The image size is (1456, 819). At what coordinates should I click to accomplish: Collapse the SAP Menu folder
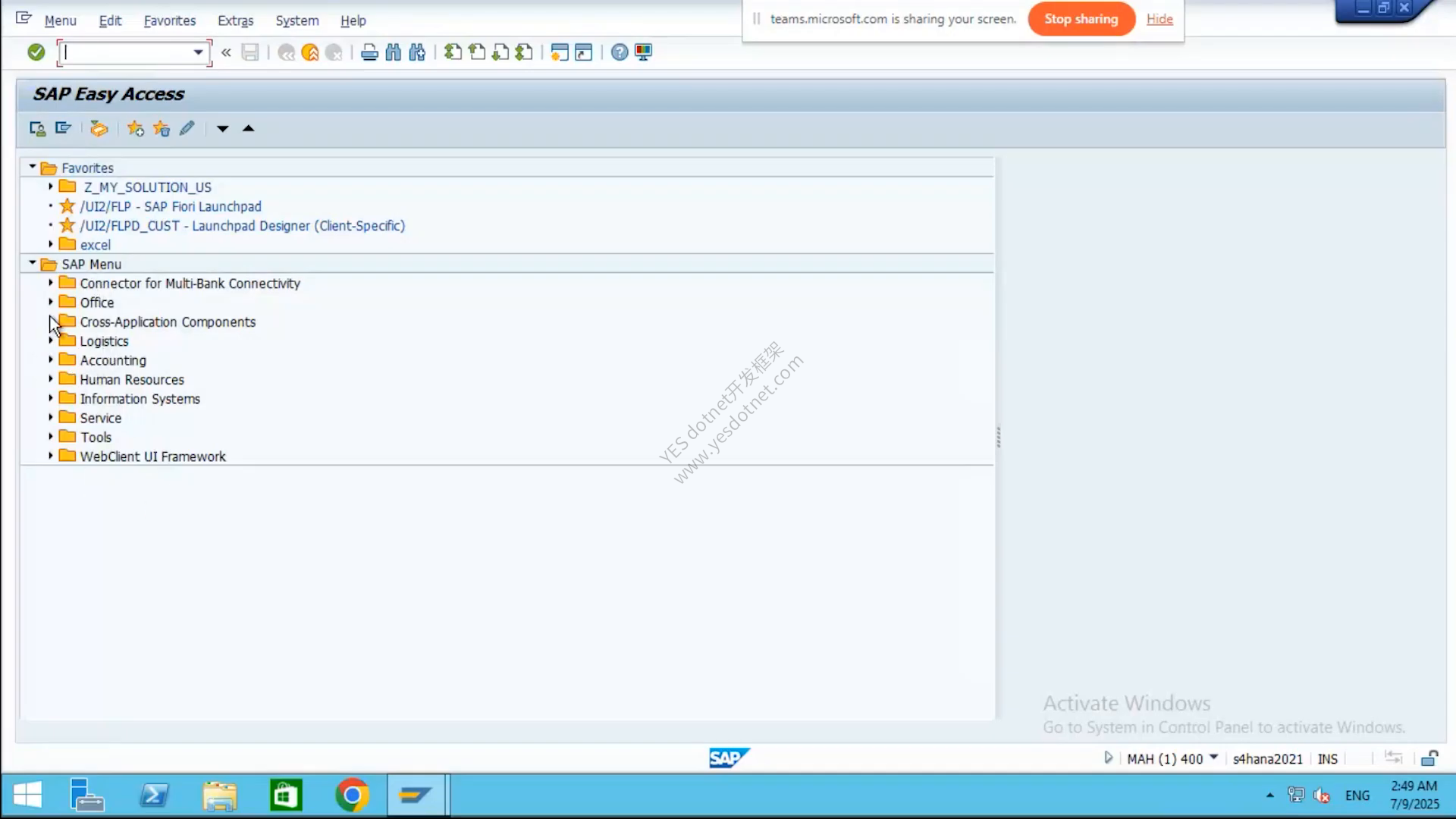pyautogui.click(x=33, y=263)
